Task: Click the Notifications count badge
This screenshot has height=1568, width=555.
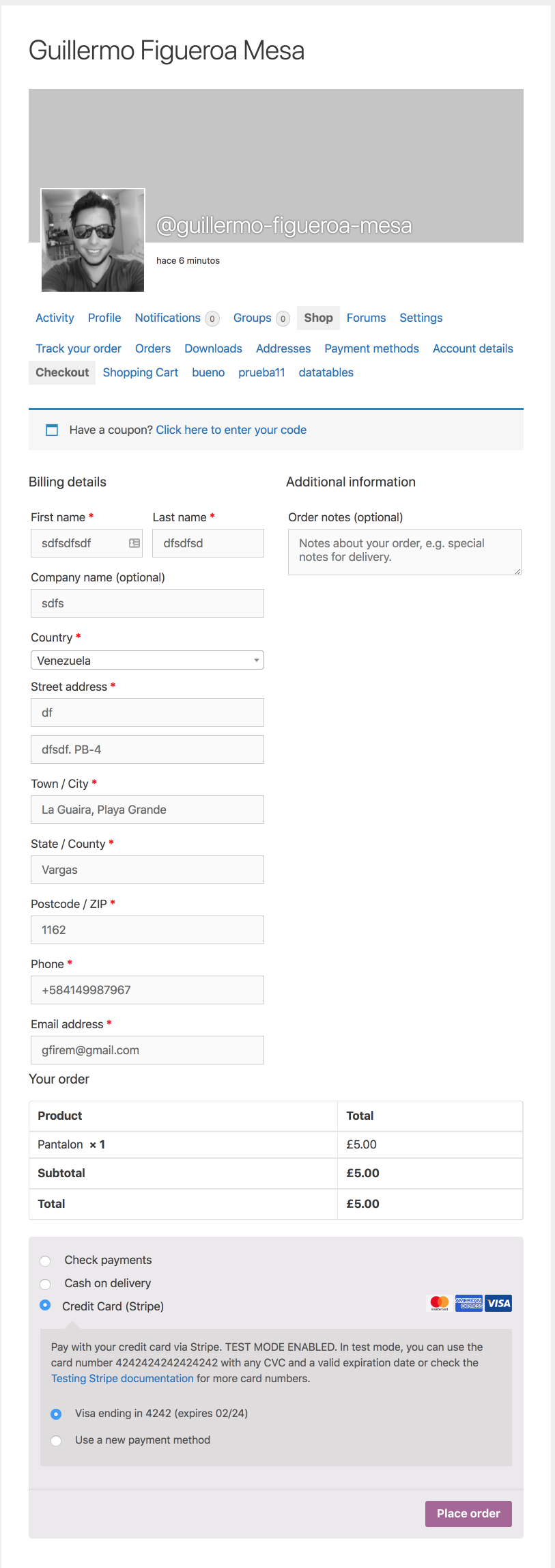Action: [x=212, y=318]
